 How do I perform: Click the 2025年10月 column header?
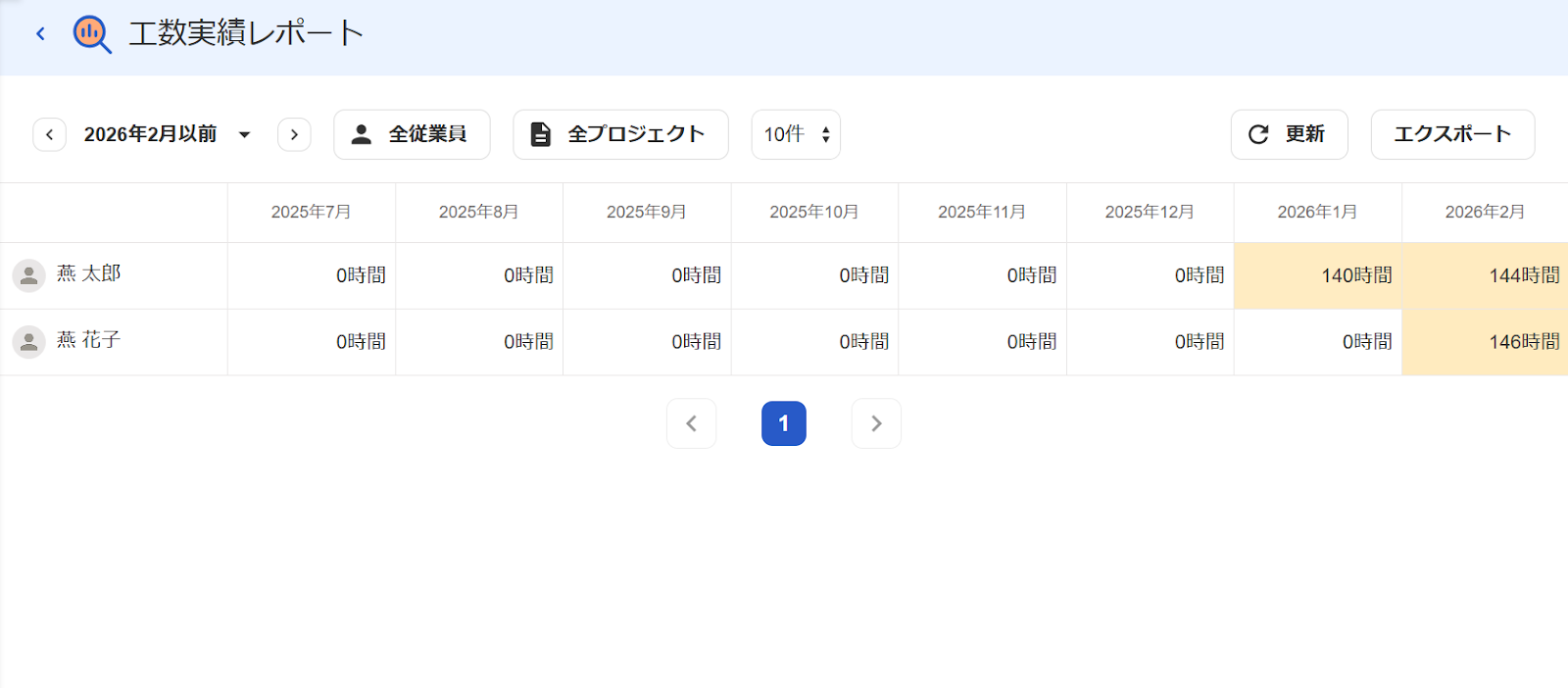pyautogui.click(x=814, y=212)
